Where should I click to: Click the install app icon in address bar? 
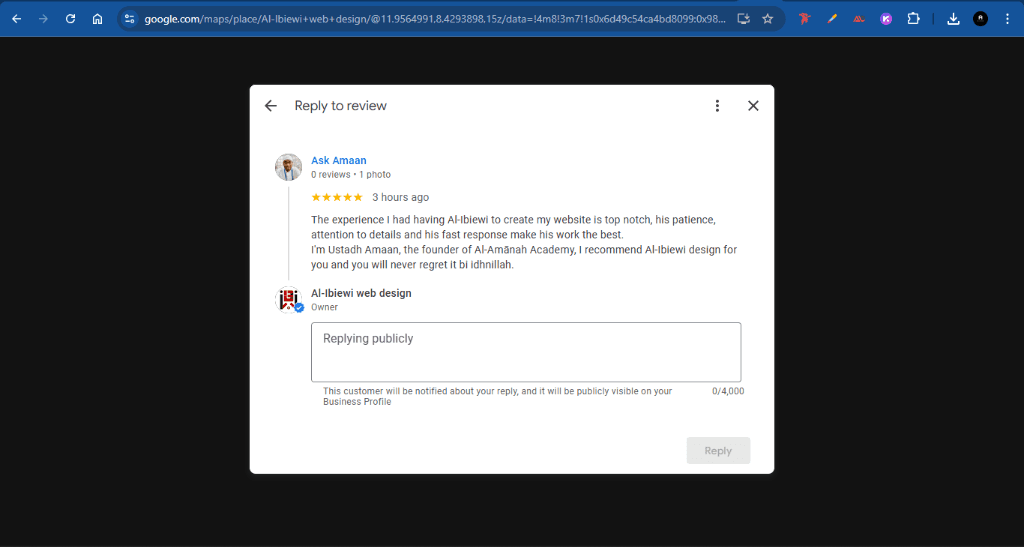tap(743, 19)
